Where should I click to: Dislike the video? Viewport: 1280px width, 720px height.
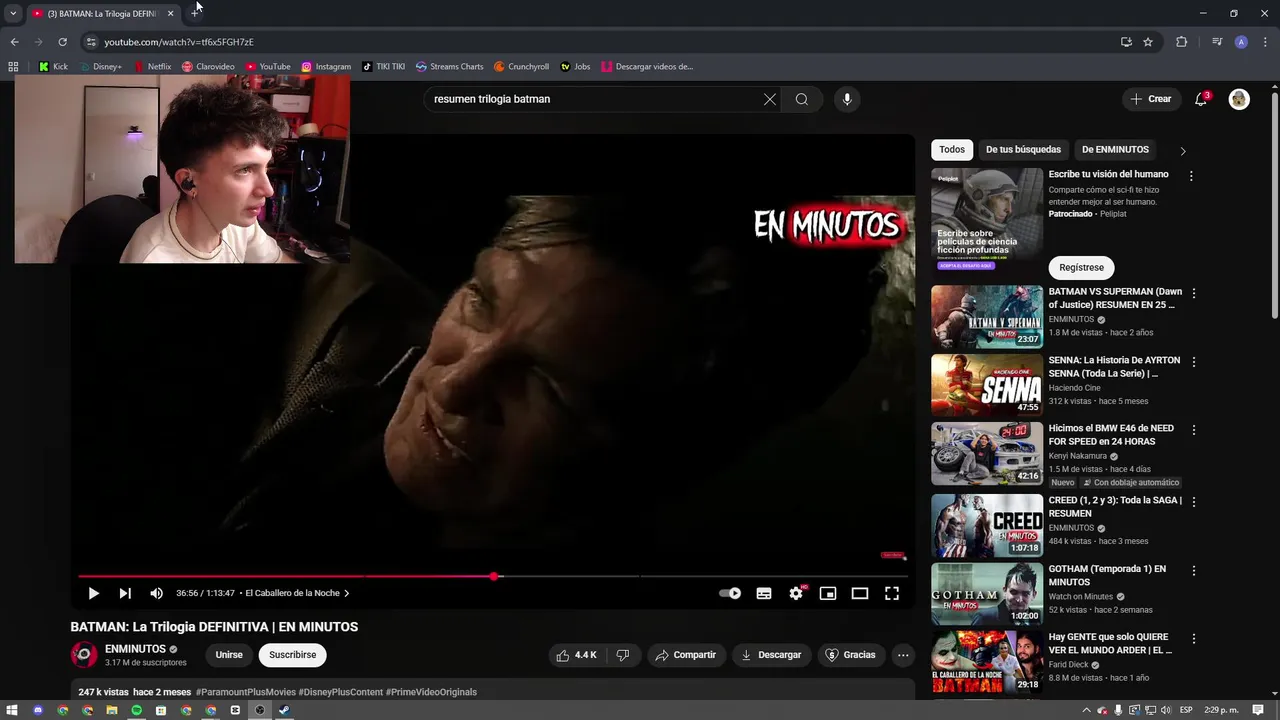622,655
